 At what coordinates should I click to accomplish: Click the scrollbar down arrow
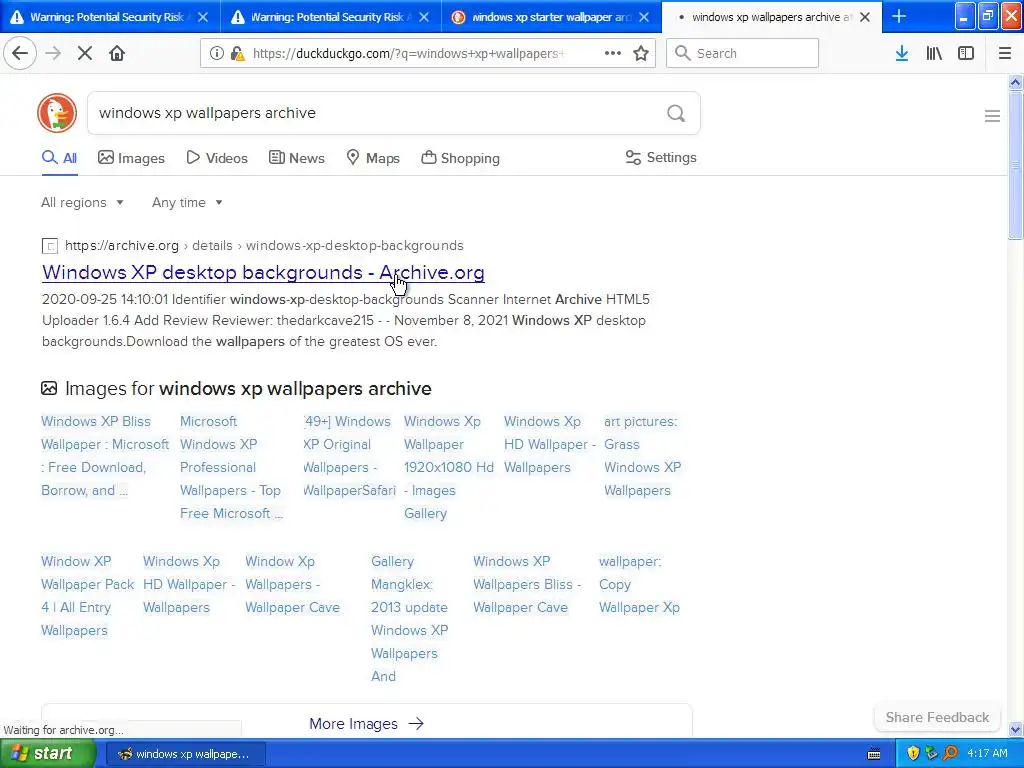click(1016, 729)
